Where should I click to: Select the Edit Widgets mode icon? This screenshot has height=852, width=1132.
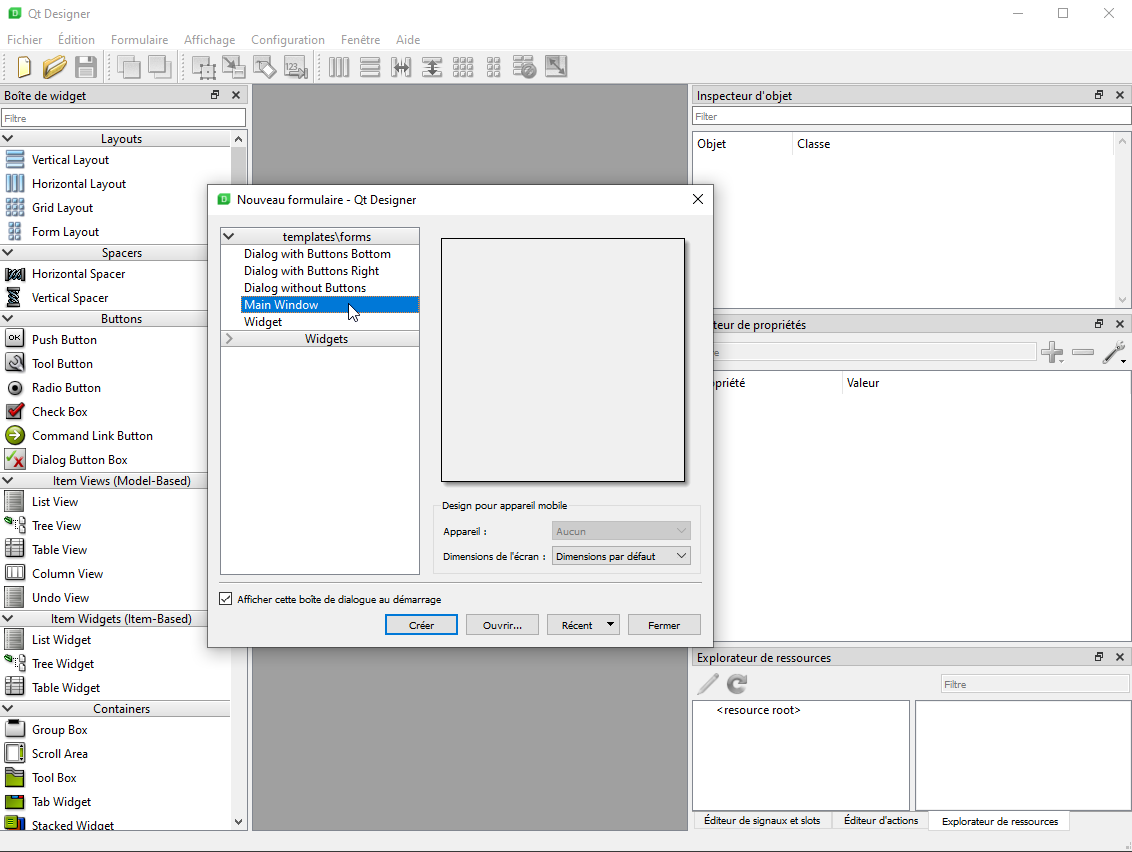[204, 67]
